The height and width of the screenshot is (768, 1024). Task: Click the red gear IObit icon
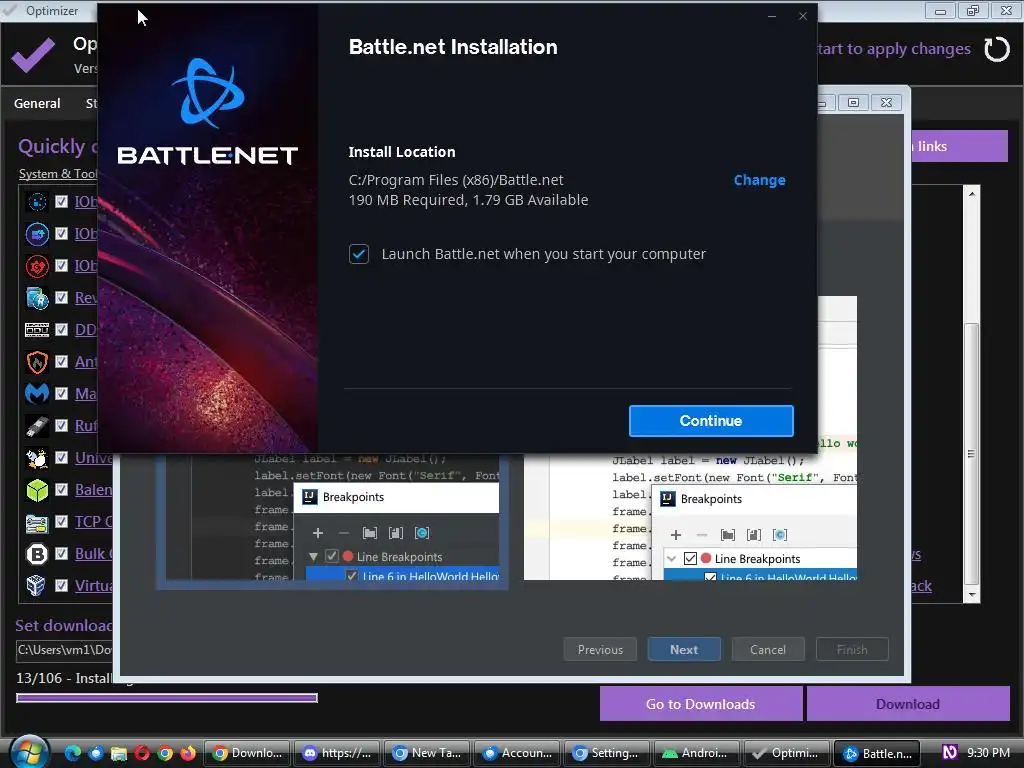point(37,266)
